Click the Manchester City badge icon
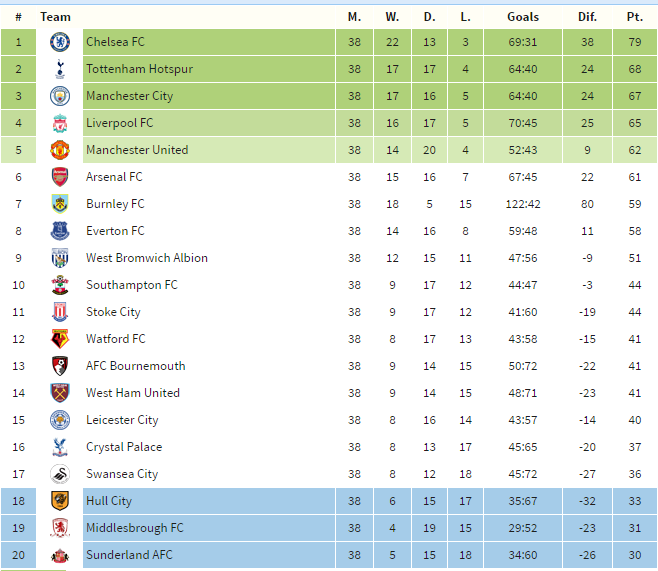658x571 pixels. pos(60,96)
